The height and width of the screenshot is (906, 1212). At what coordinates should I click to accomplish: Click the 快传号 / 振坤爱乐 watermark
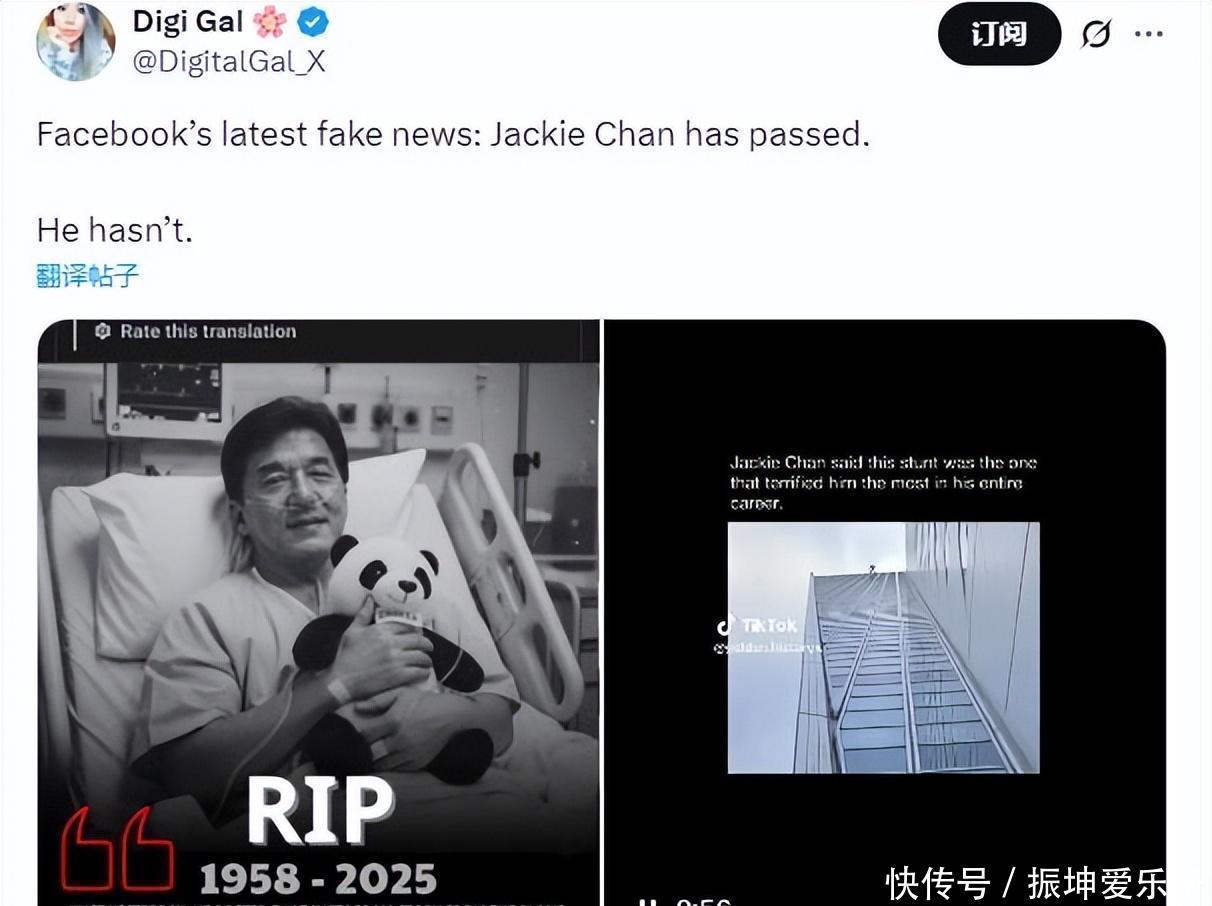coord(1026,883)
